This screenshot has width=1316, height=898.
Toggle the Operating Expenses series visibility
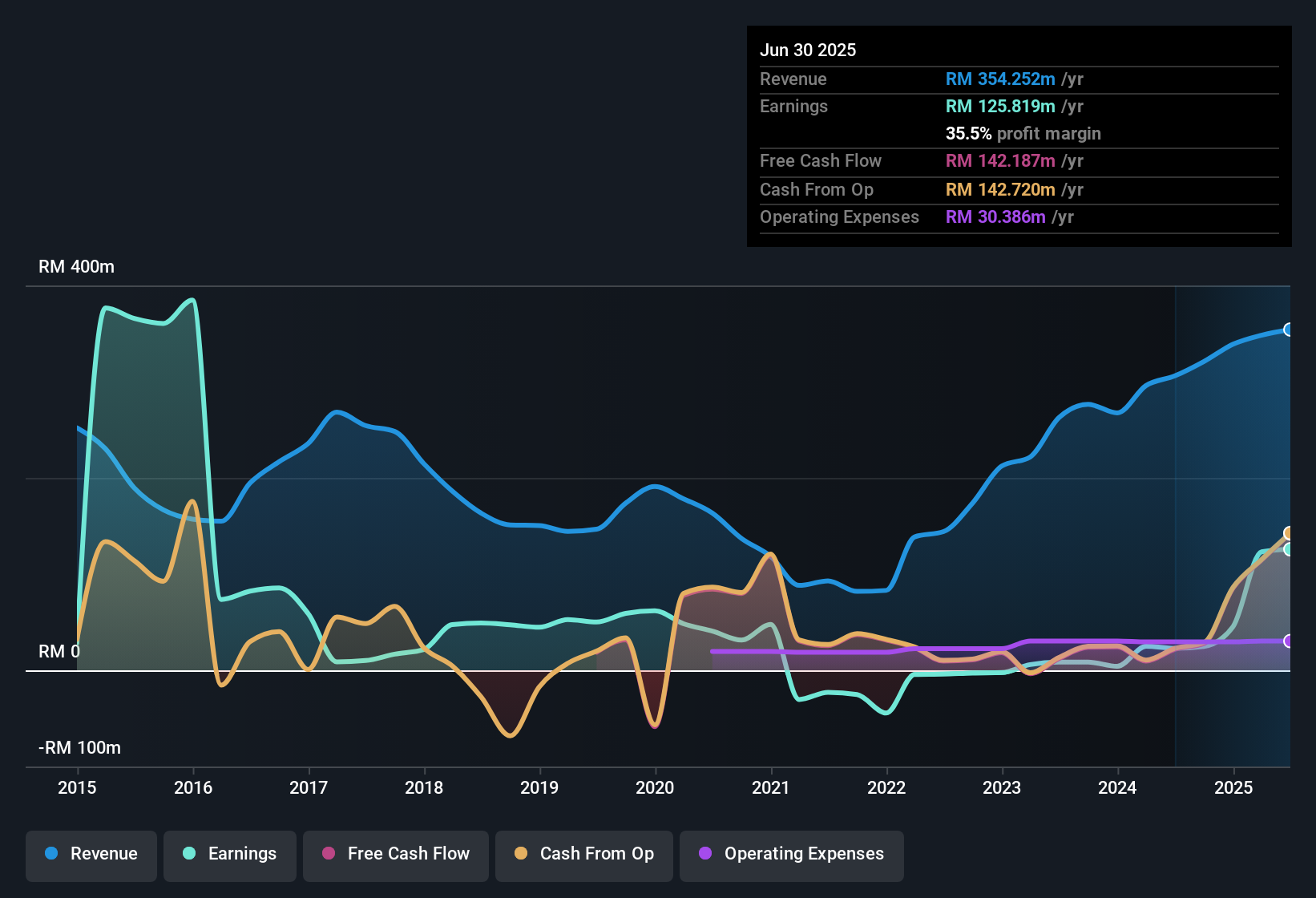tap(792, 854)
